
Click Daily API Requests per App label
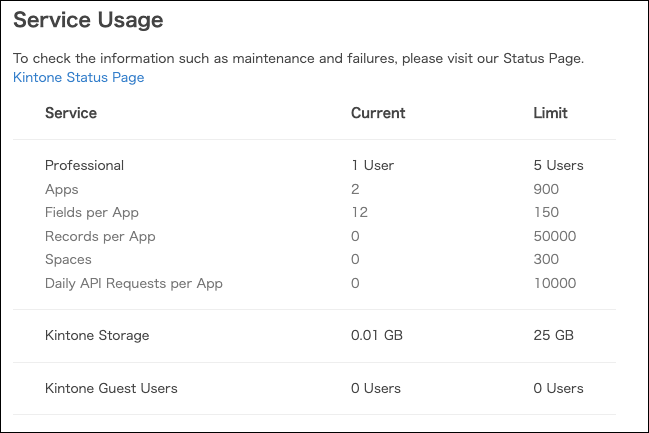coord(134,283)
